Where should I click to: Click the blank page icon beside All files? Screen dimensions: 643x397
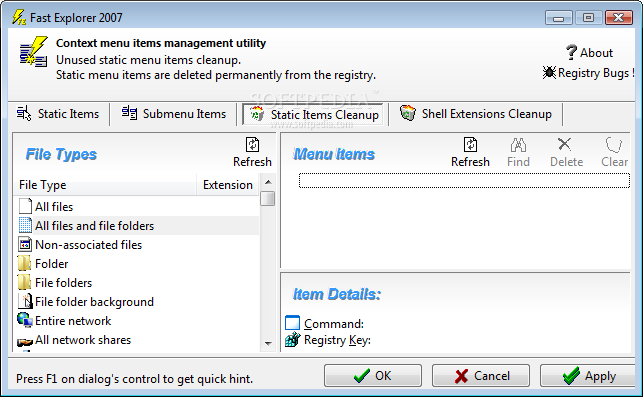click(x=25, y=206)
